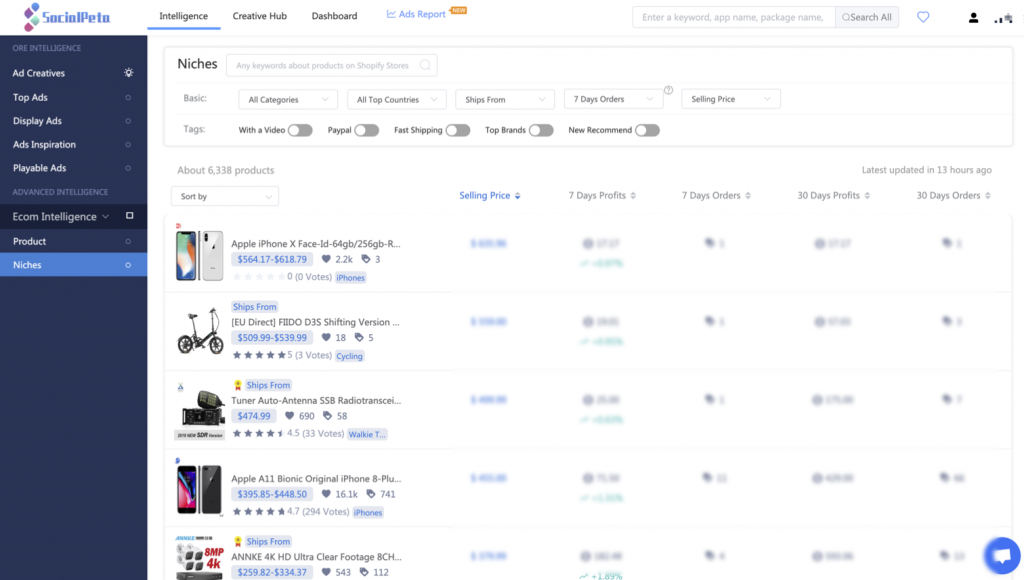Turn on Top Brands toggle
The height and width of the screenshot is (580, 1024).
click(x=541, y=131)
